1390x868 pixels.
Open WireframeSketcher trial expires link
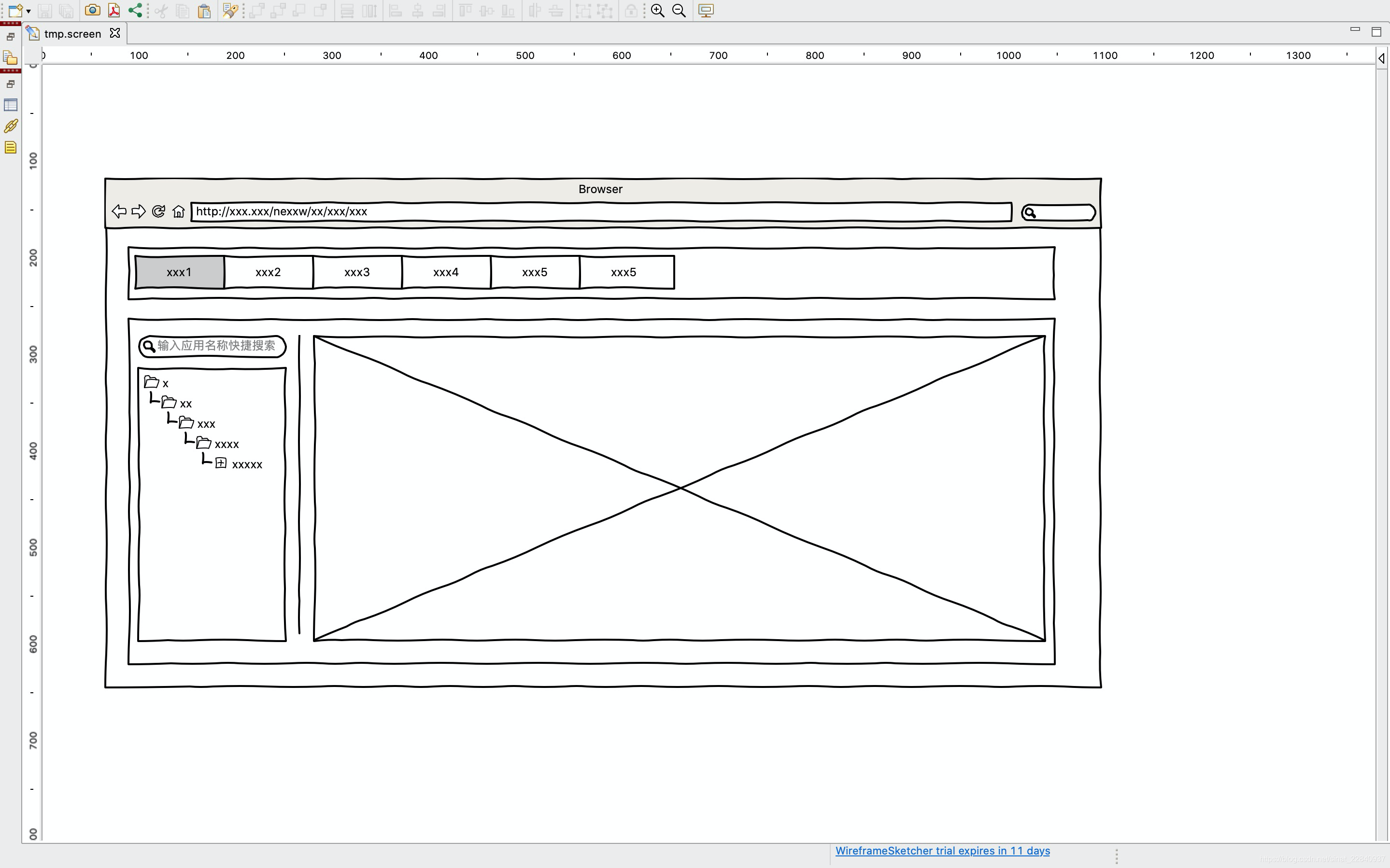point(942,851)
